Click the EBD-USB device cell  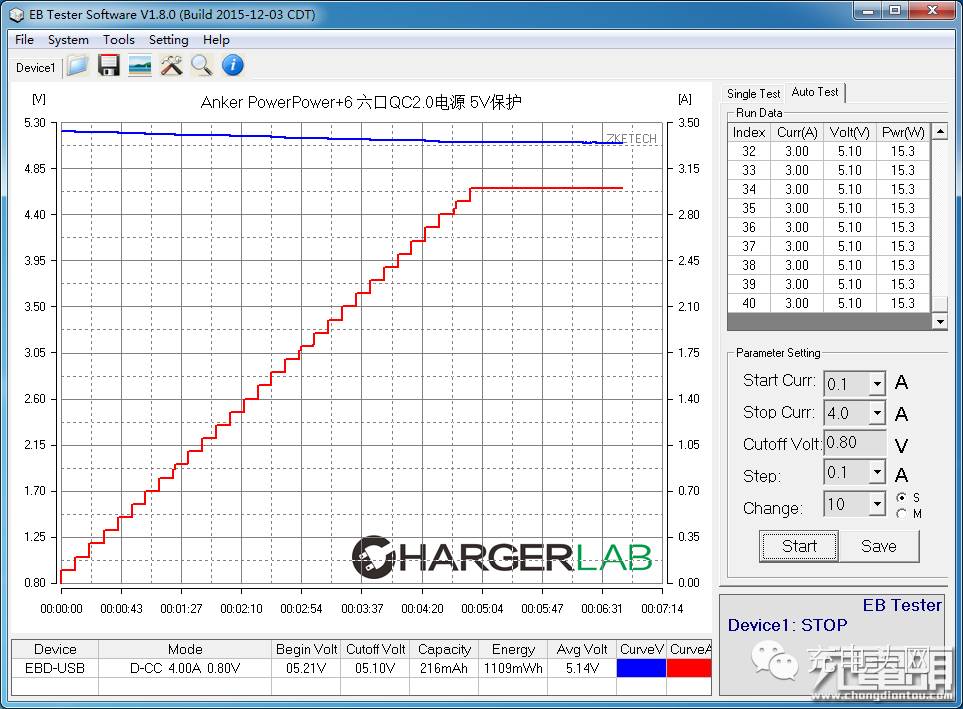pyautogui.click(x=55, y=668)
